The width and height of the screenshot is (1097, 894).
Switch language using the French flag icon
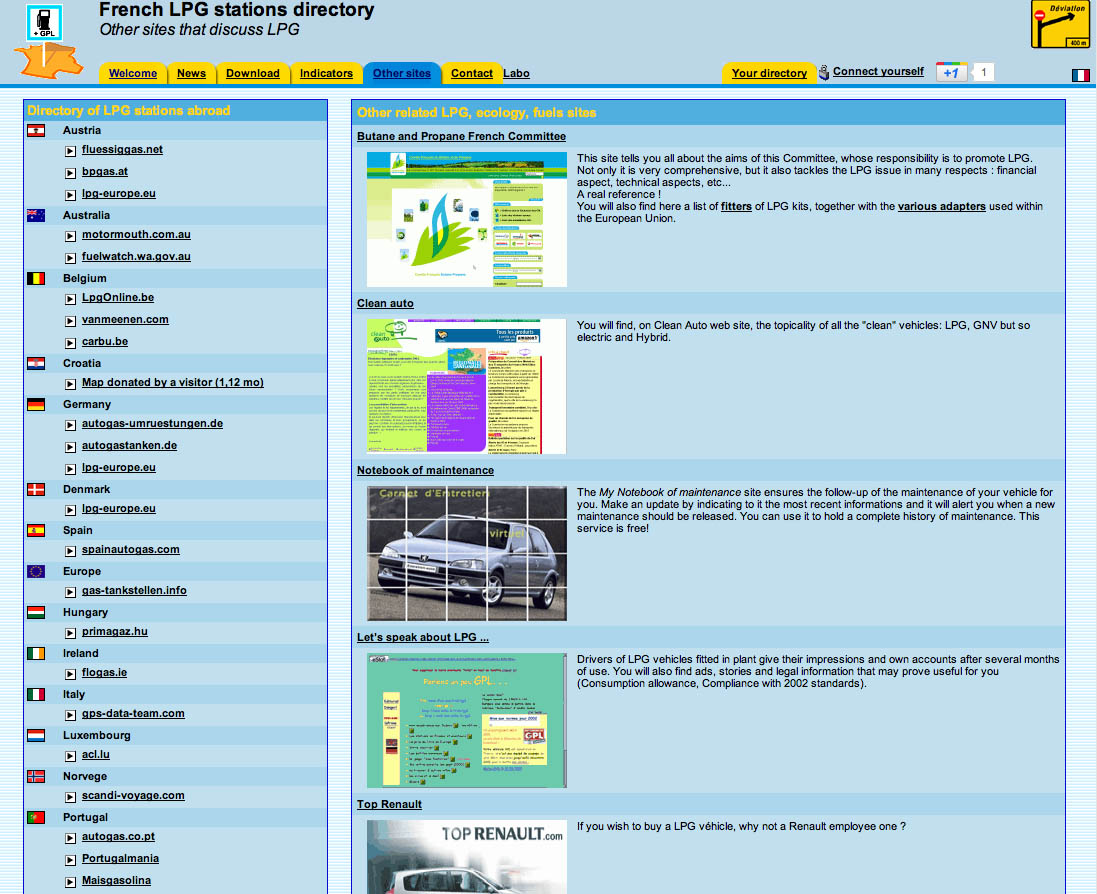coord(1080,75)
